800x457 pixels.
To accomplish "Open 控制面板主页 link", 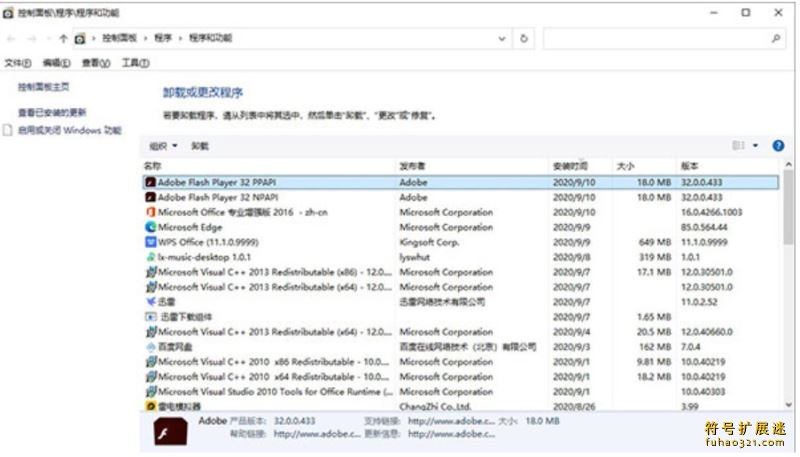I will tap(43, 87).
